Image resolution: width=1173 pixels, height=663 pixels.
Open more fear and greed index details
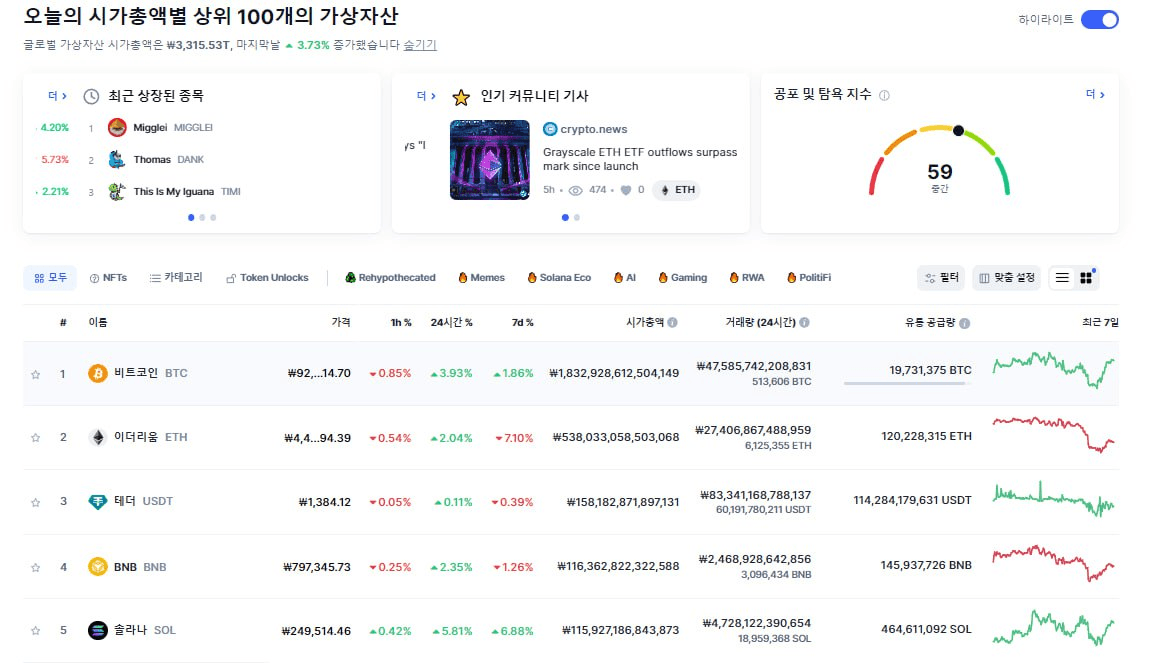[x=1095, y=94]
